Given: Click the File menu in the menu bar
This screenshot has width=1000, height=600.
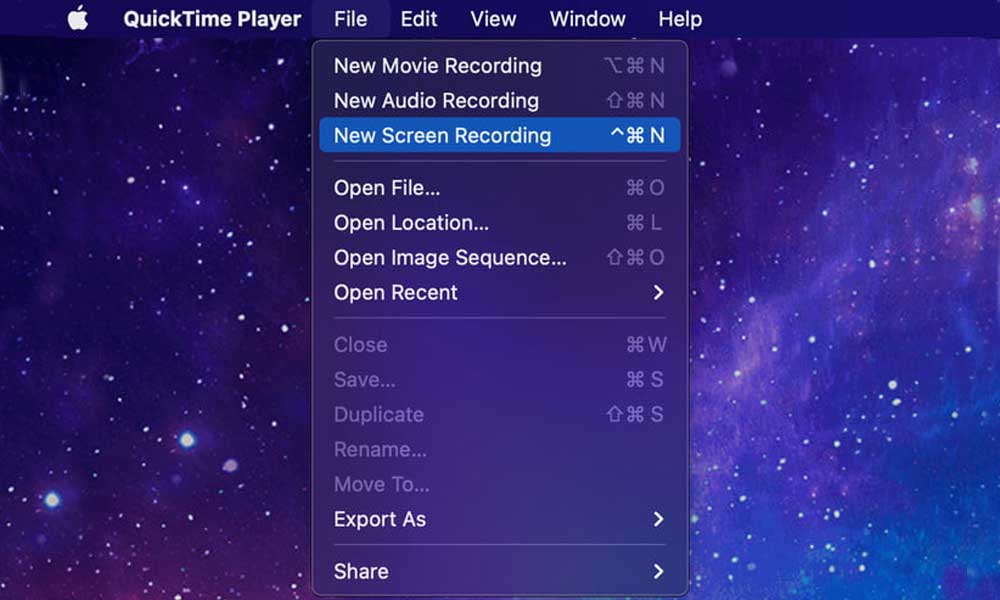Looking at the screenshot, I should point(351,17).
